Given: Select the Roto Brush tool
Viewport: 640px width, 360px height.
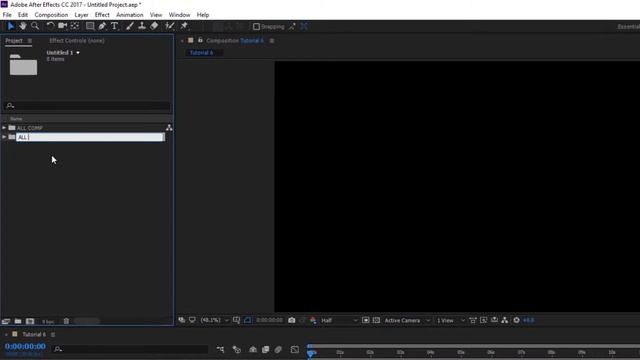Looking at the screenshot, I should 170,26.
